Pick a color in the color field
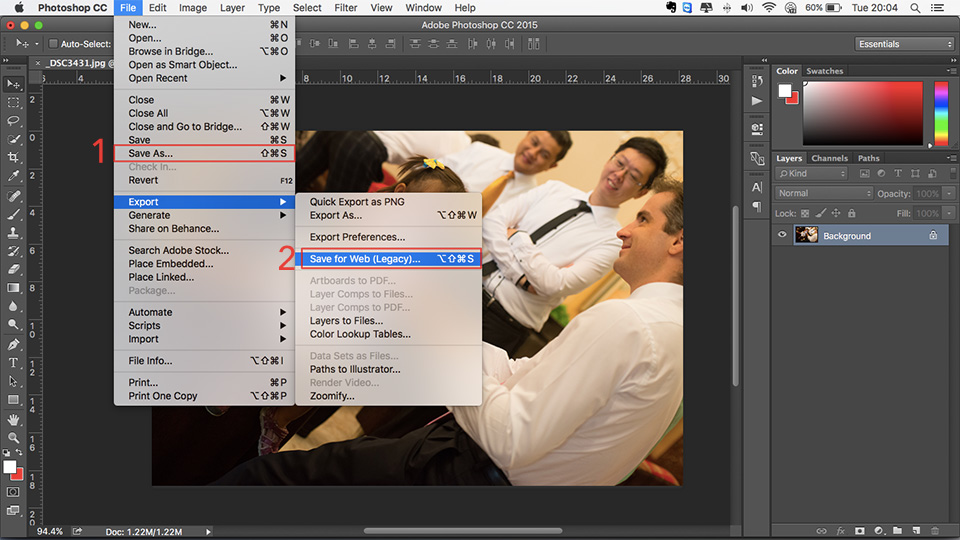Viewport: 960px width, 540px height. coord(863,113)
